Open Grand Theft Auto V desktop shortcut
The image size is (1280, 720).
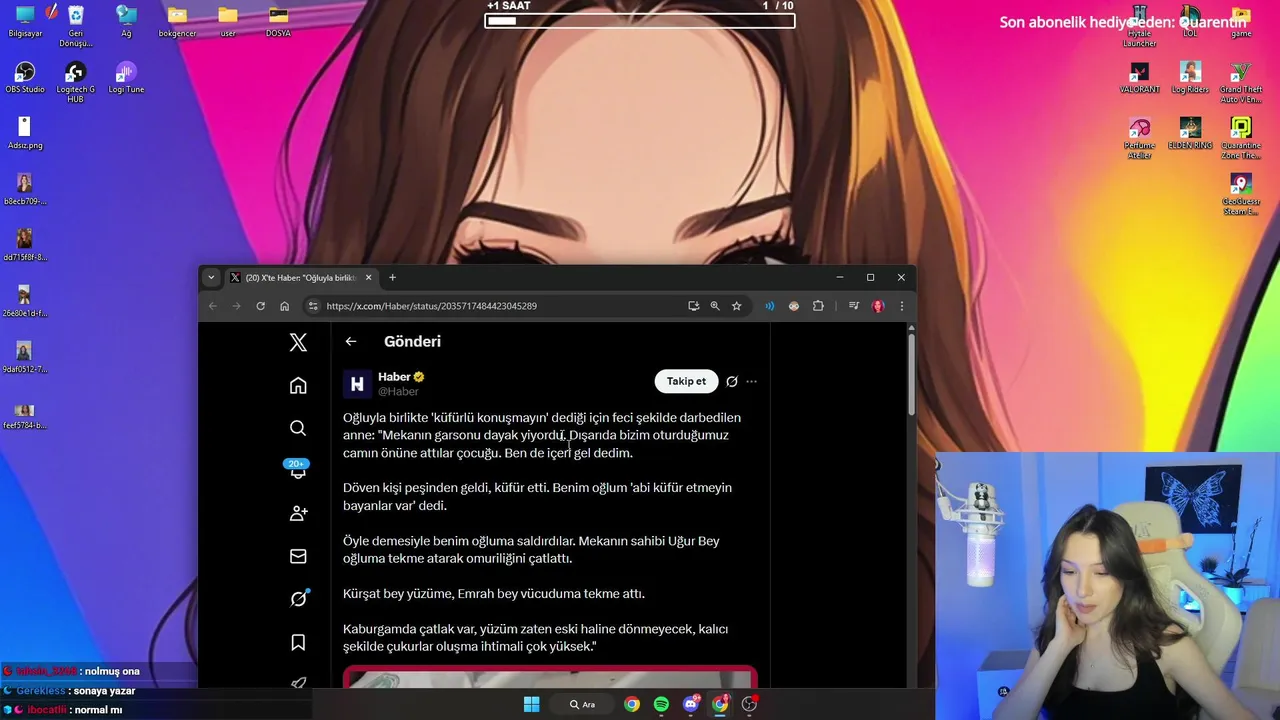point(1241,83)
